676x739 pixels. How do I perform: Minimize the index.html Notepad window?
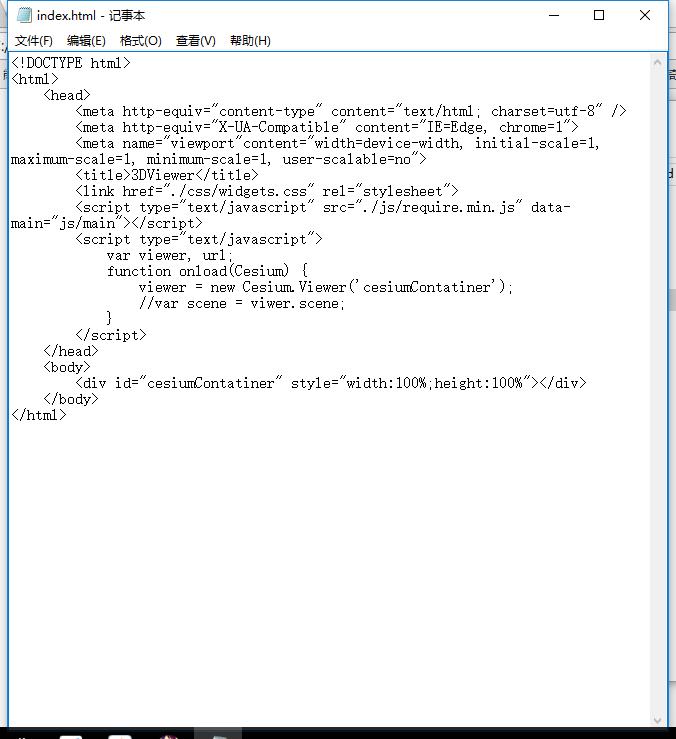pos(554,16)
